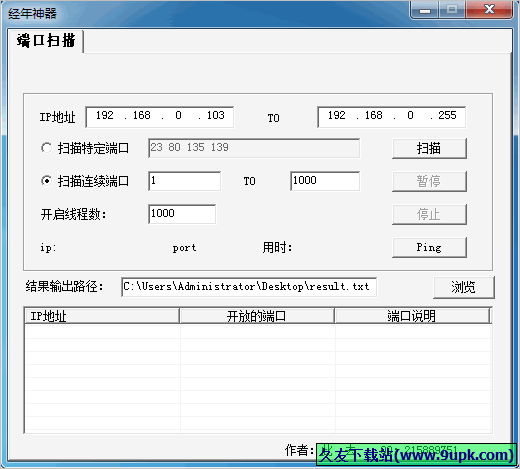Click the 168 octet in the end IP address
The width and height of the screenshot is (520, 469).
coord(373,115)
